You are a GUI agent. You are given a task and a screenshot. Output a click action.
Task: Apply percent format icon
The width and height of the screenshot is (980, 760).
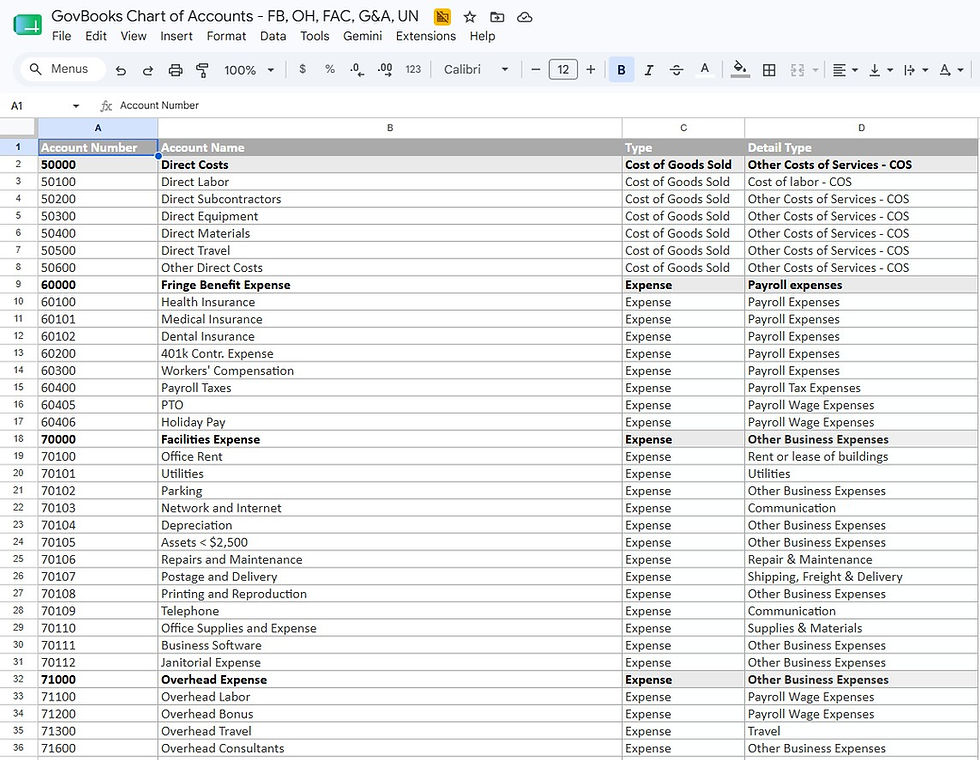(330, 69)
